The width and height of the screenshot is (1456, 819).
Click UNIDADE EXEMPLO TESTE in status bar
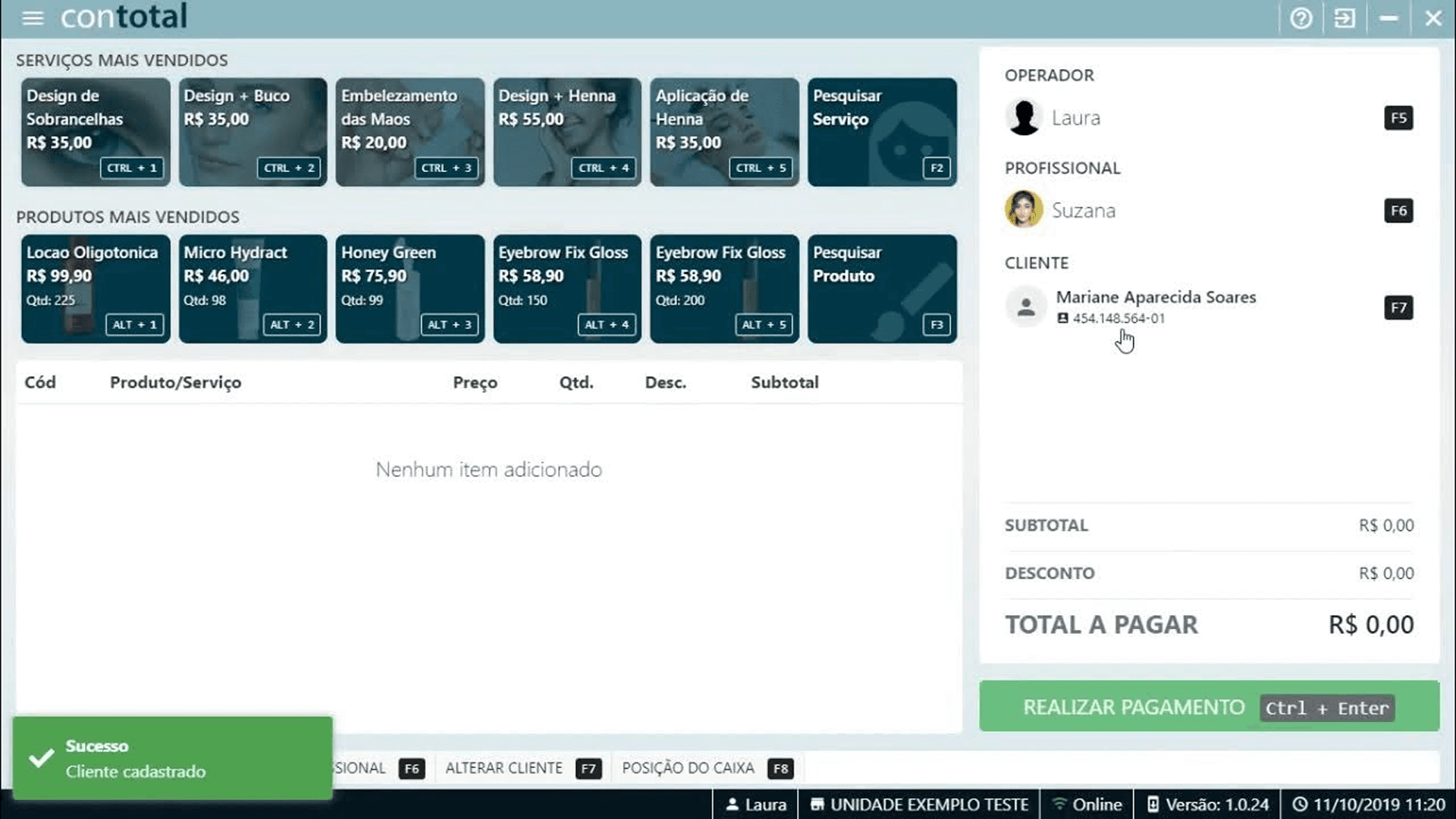coord(920,805)
